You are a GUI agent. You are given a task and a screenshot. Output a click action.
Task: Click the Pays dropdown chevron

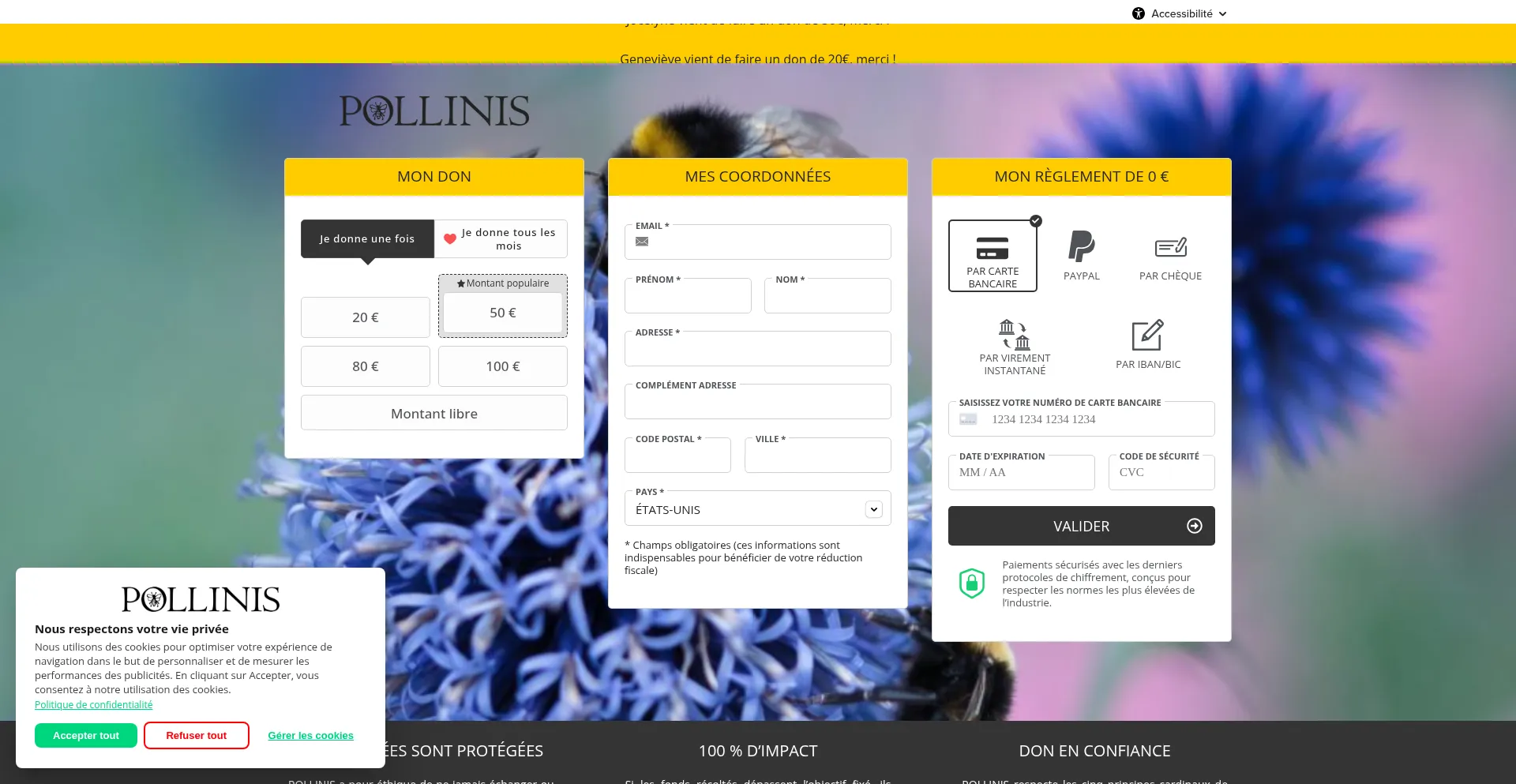click(x=873, y=509)
